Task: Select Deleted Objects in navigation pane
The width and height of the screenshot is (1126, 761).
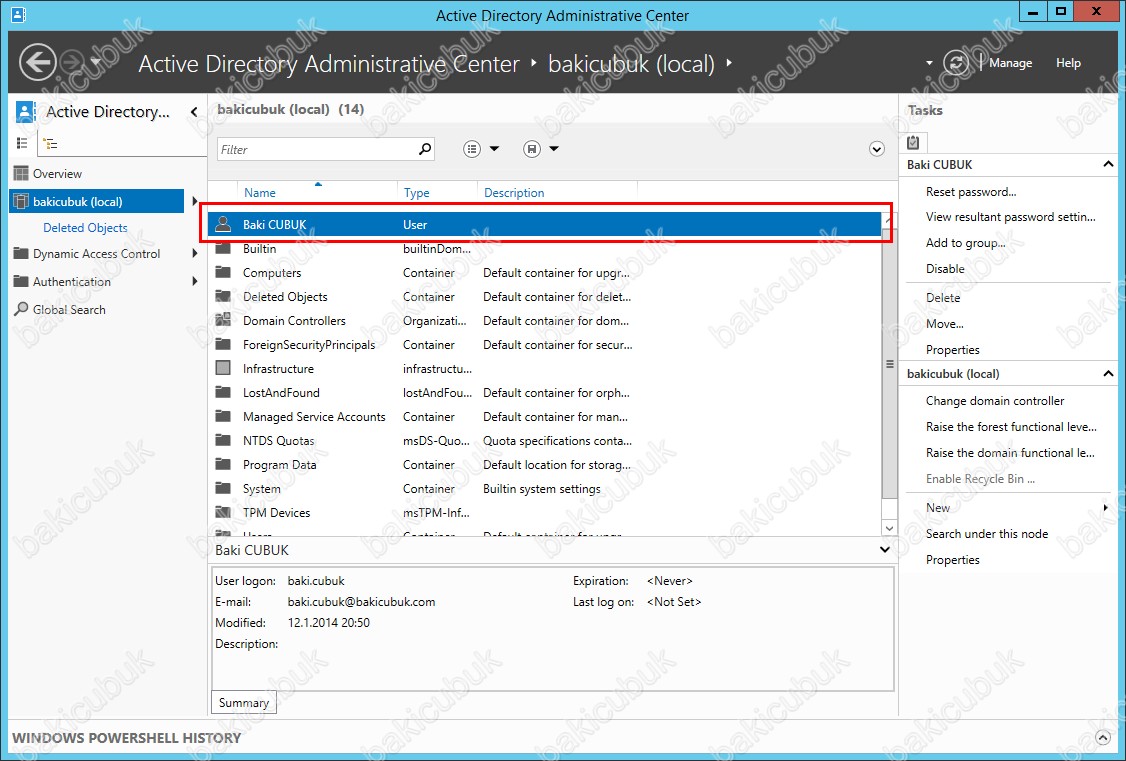Action: point(85,228)
